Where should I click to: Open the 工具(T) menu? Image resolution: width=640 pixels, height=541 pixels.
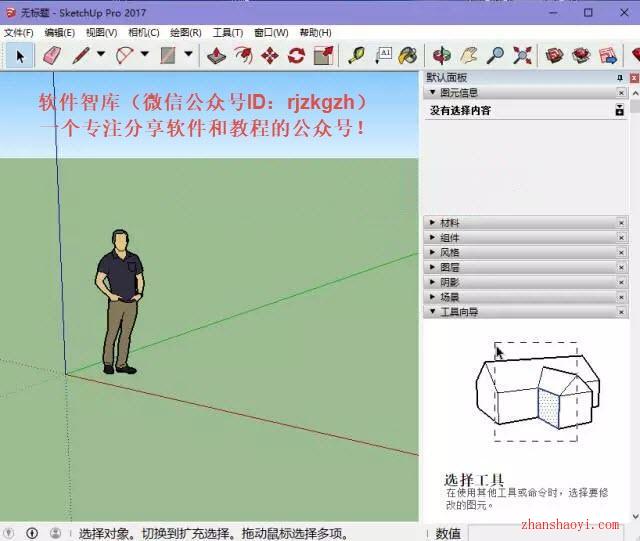click(228, 33)
